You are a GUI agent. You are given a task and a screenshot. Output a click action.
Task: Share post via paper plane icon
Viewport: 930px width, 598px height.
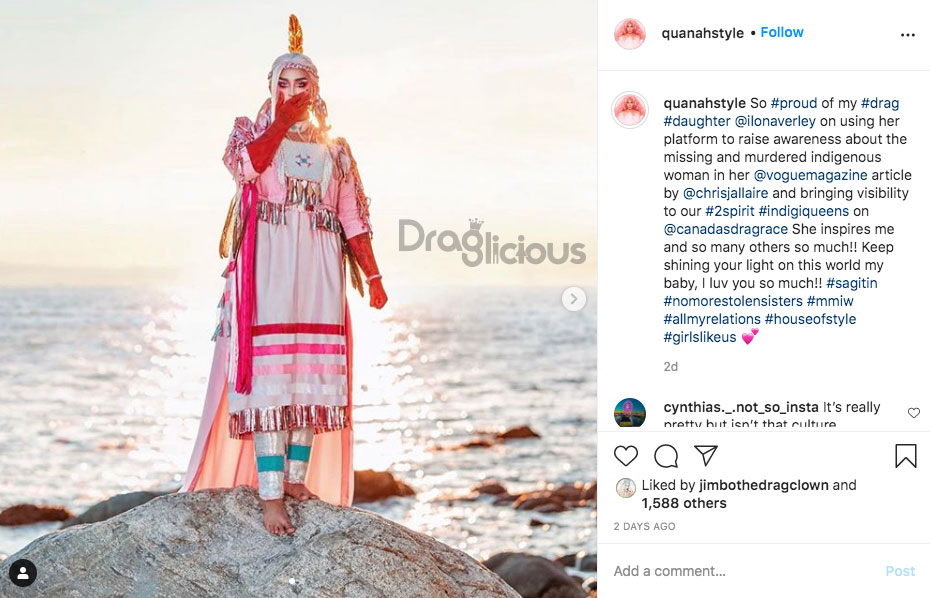pos(706,455)
